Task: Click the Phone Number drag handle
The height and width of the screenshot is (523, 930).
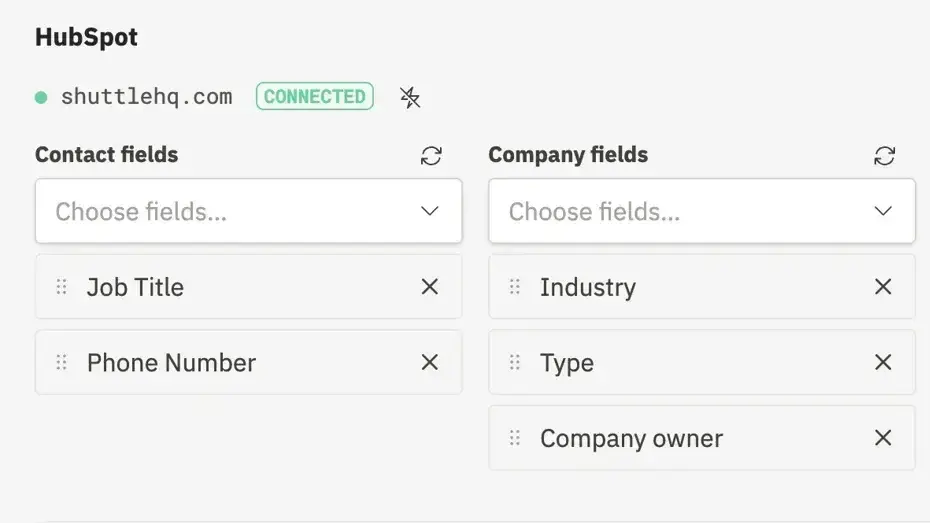Action: tap(62, 362)
